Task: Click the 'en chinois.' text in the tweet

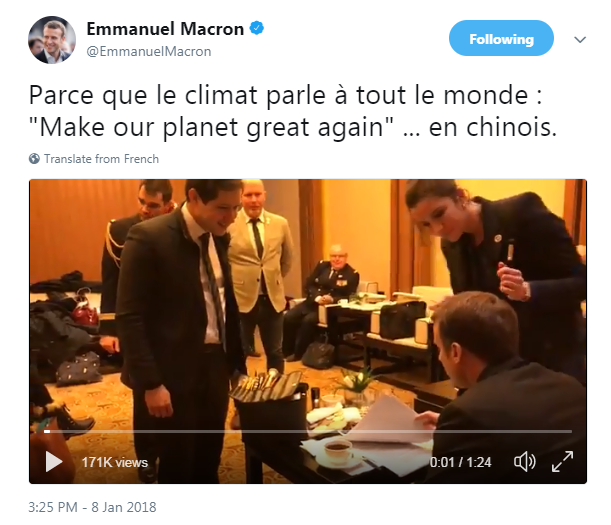Action: (x=493, y=127)
